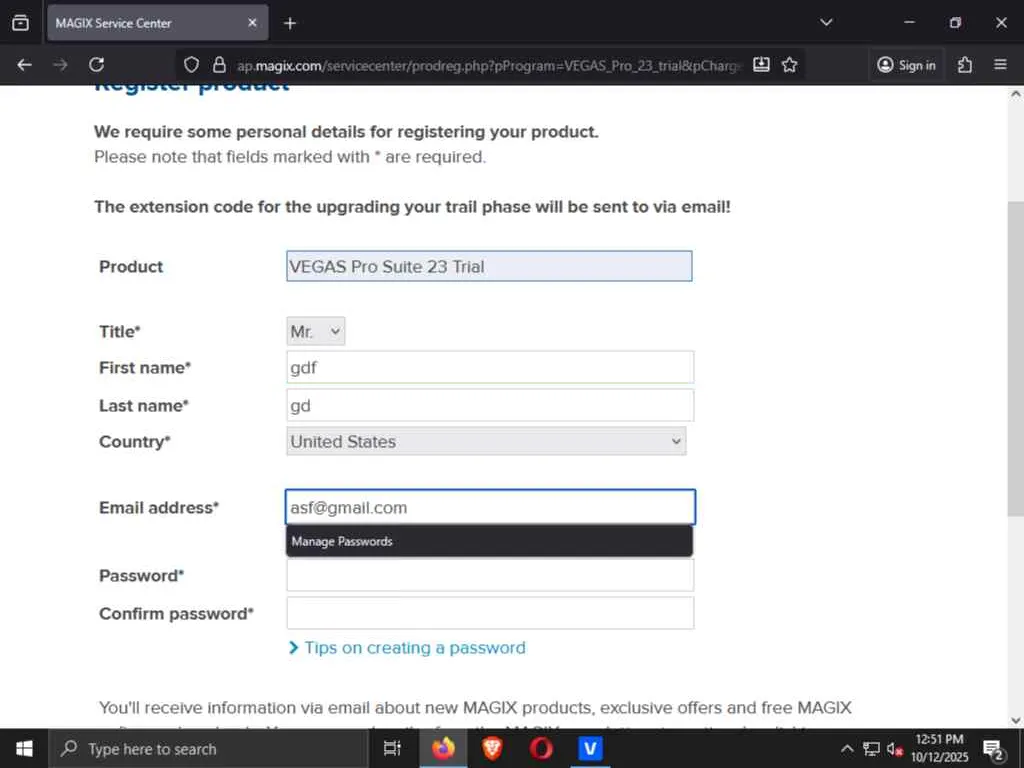Switch to Firefox in the taskbar

coord(443,748)
